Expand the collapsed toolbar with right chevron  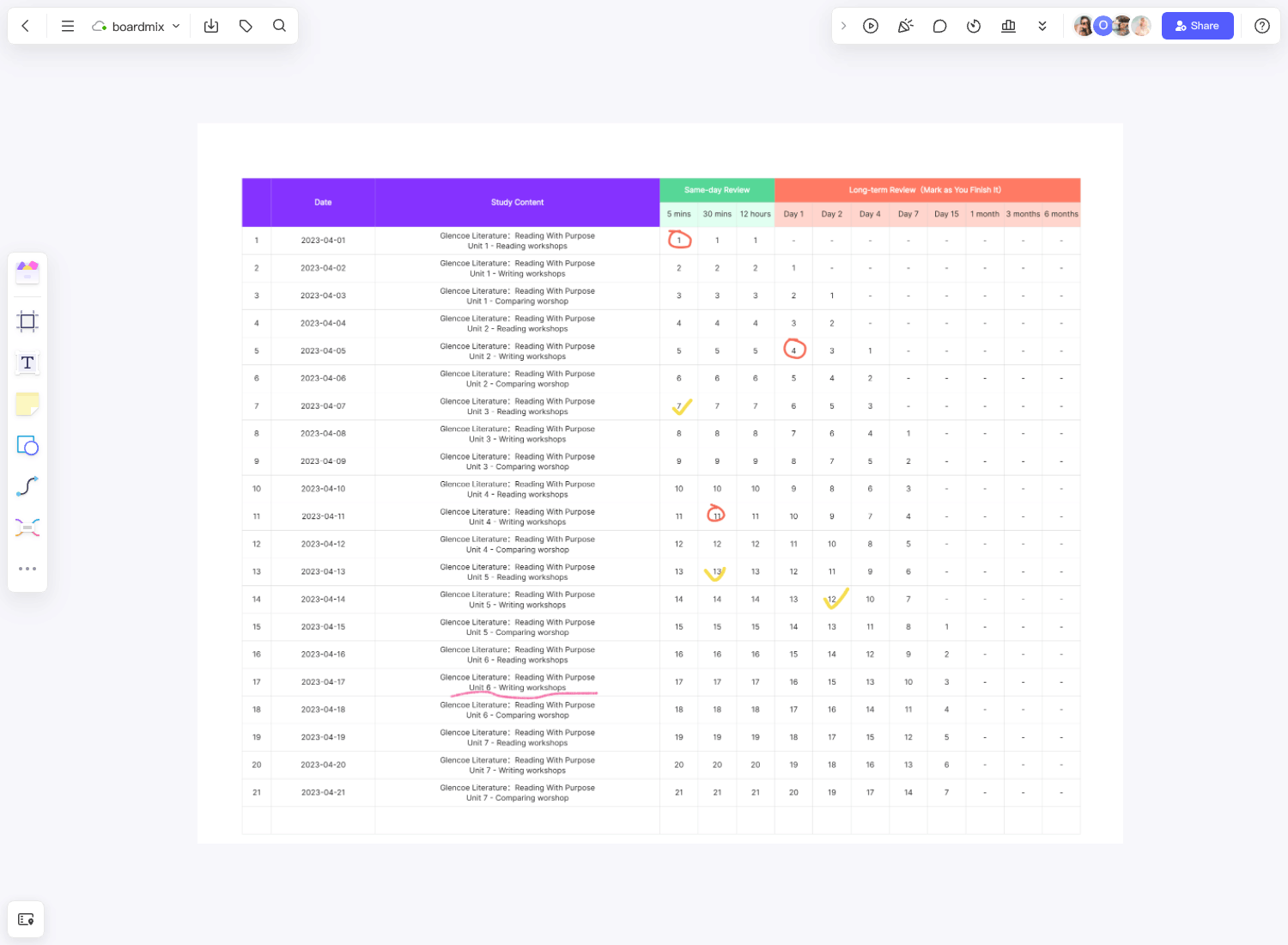point(843,26)
